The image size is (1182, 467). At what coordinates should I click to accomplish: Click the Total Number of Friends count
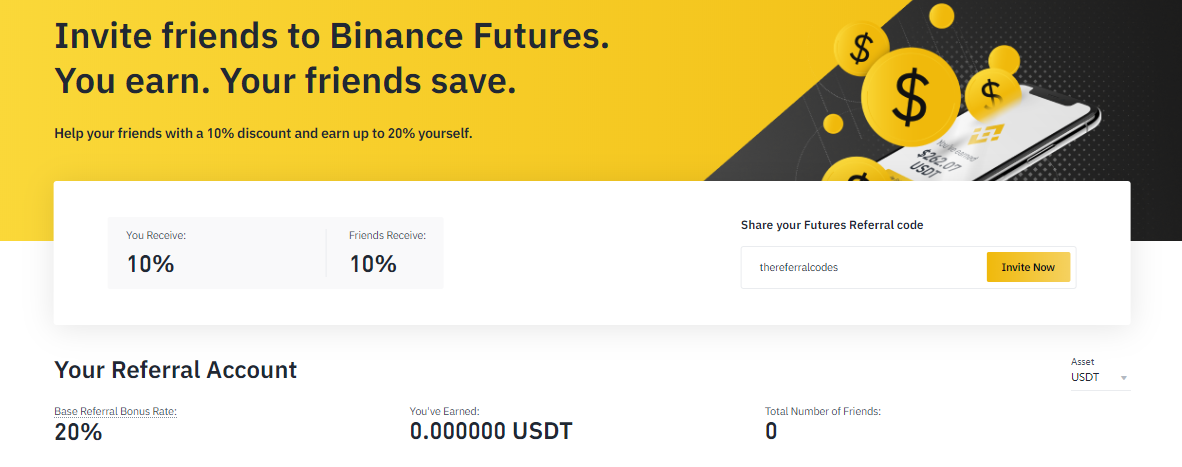(771, 432)
